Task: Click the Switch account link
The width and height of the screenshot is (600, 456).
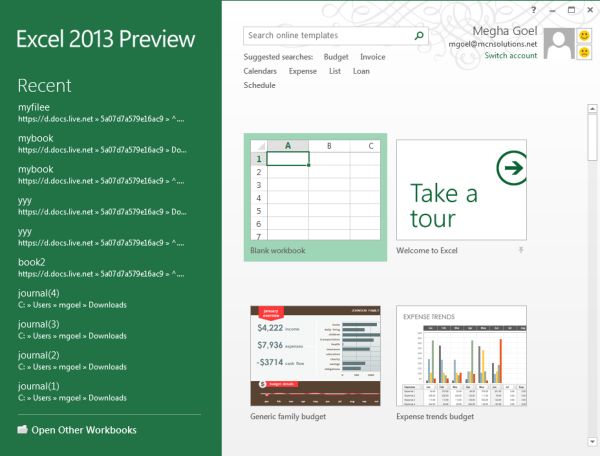Action: 511,55
